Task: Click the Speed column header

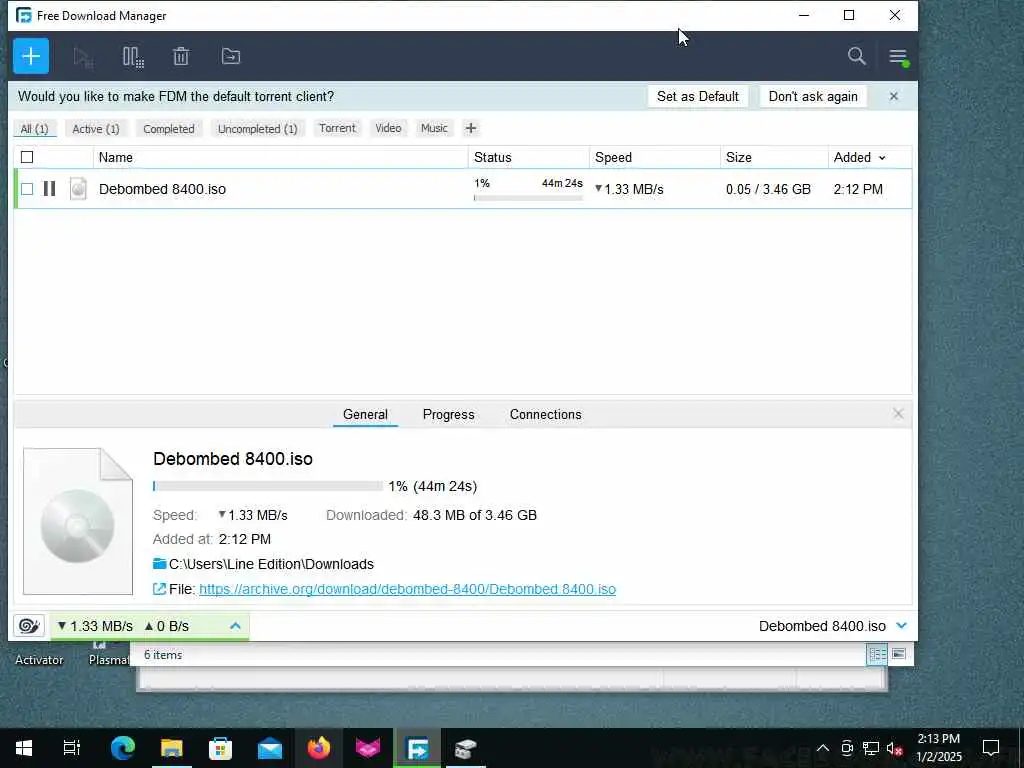Action: (x=654, y=157)
